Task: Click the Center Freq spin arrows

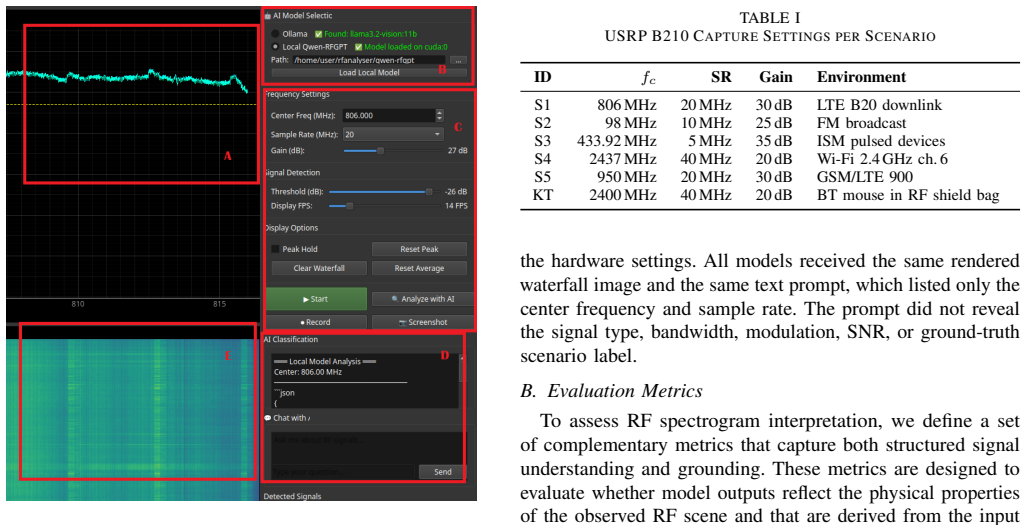Action: point(439,115)
